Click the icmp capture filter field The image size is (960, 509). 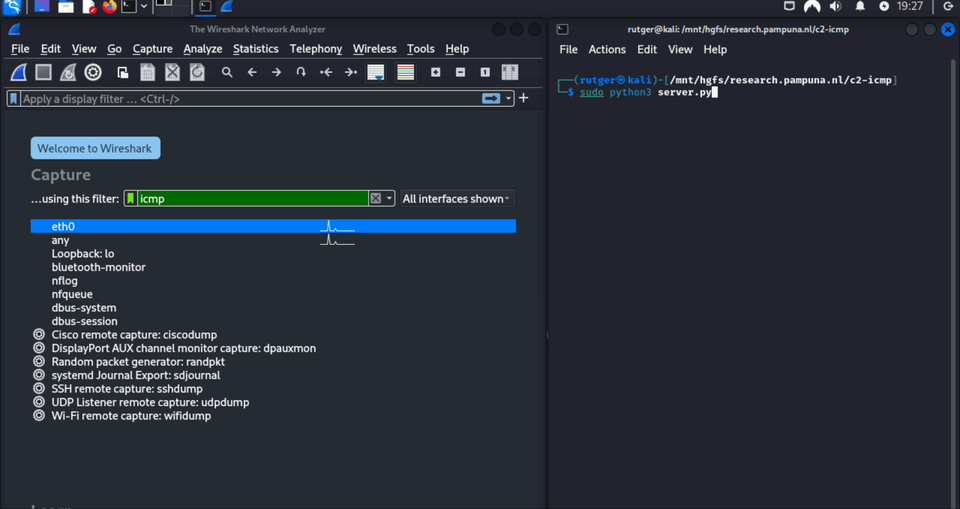point(252,198)
